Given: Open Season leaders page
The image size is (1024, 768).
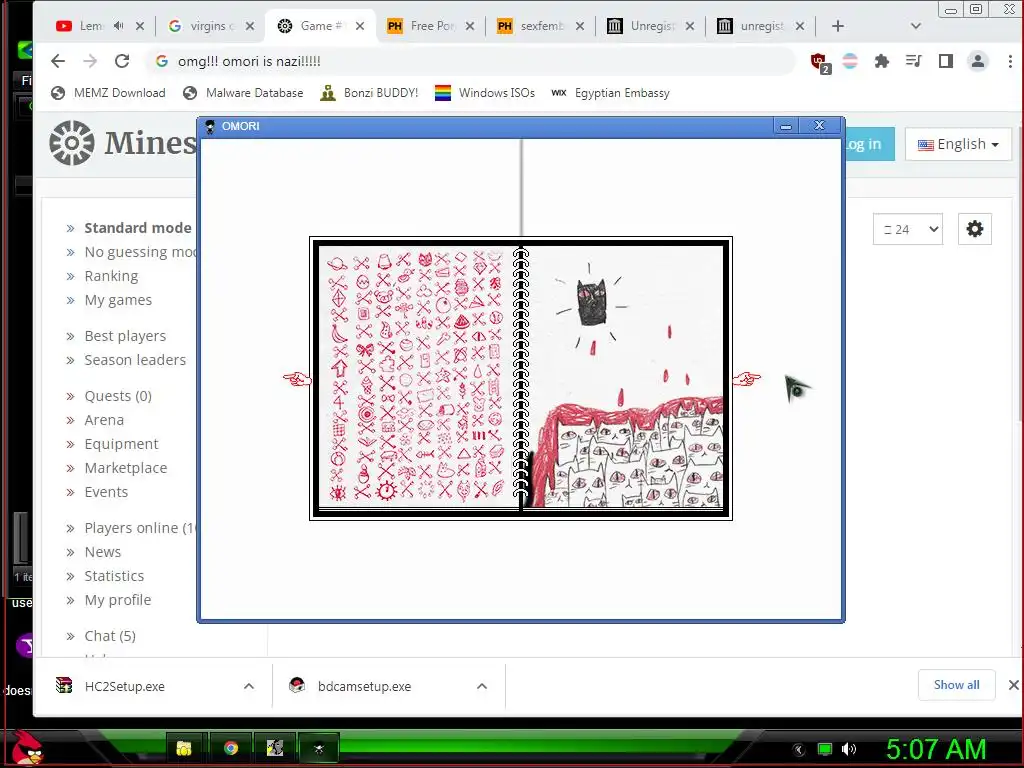Looking at the screenshot, I should click(x=135, y=360).
